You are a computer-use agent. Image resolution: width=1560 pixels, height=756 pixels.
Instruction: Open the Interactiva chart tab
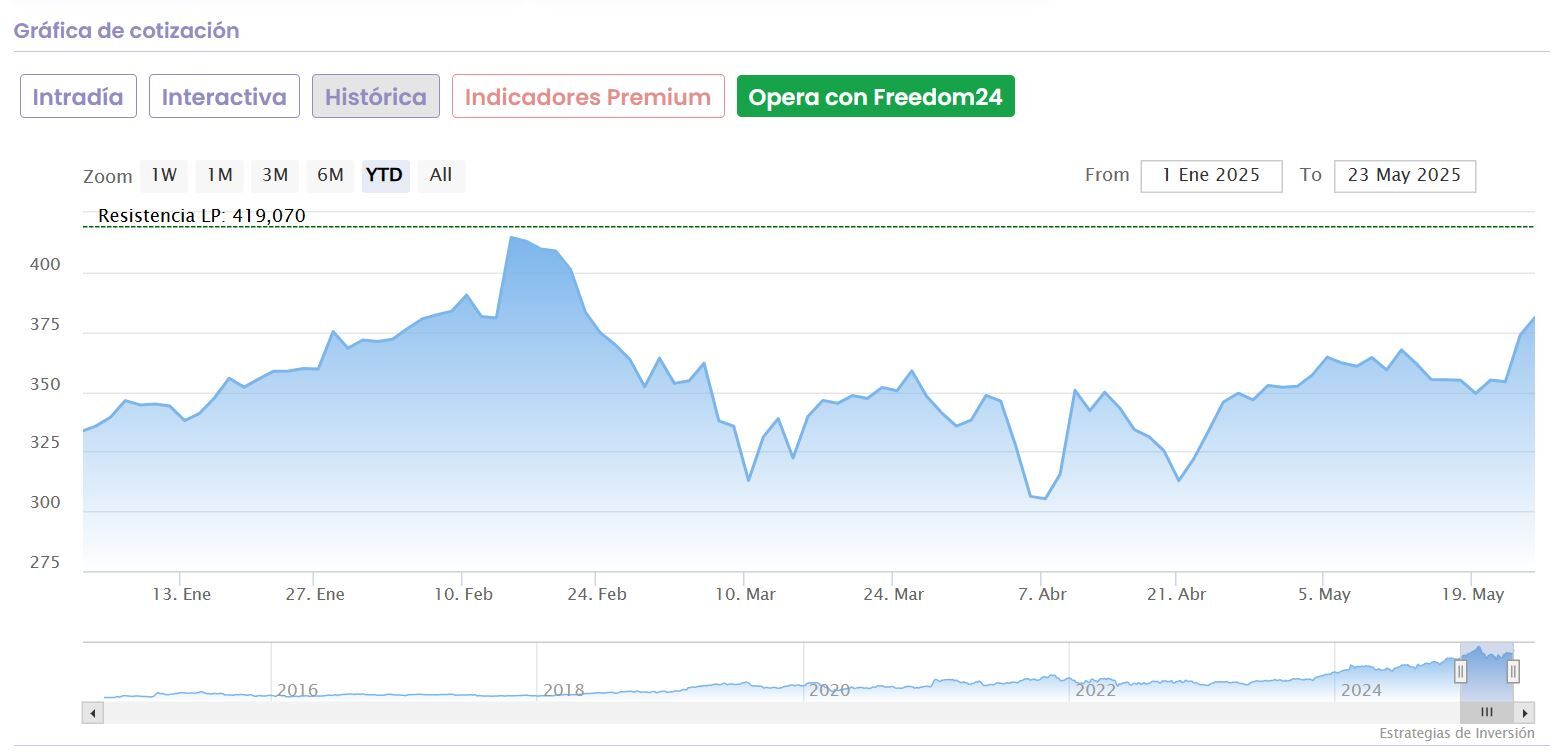224,97
